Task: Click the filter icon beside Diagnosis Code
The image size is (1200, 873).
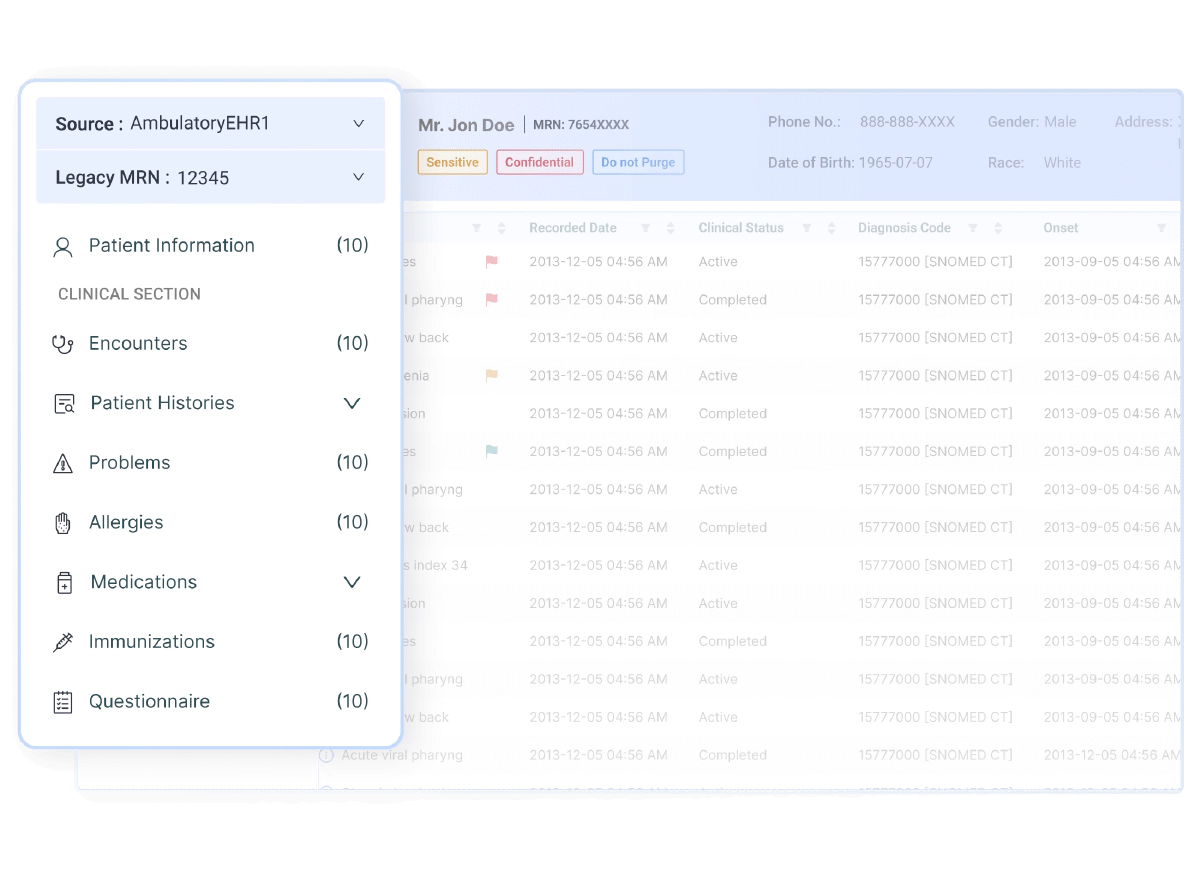Action: pyautogui.click(x=972, y=228)
